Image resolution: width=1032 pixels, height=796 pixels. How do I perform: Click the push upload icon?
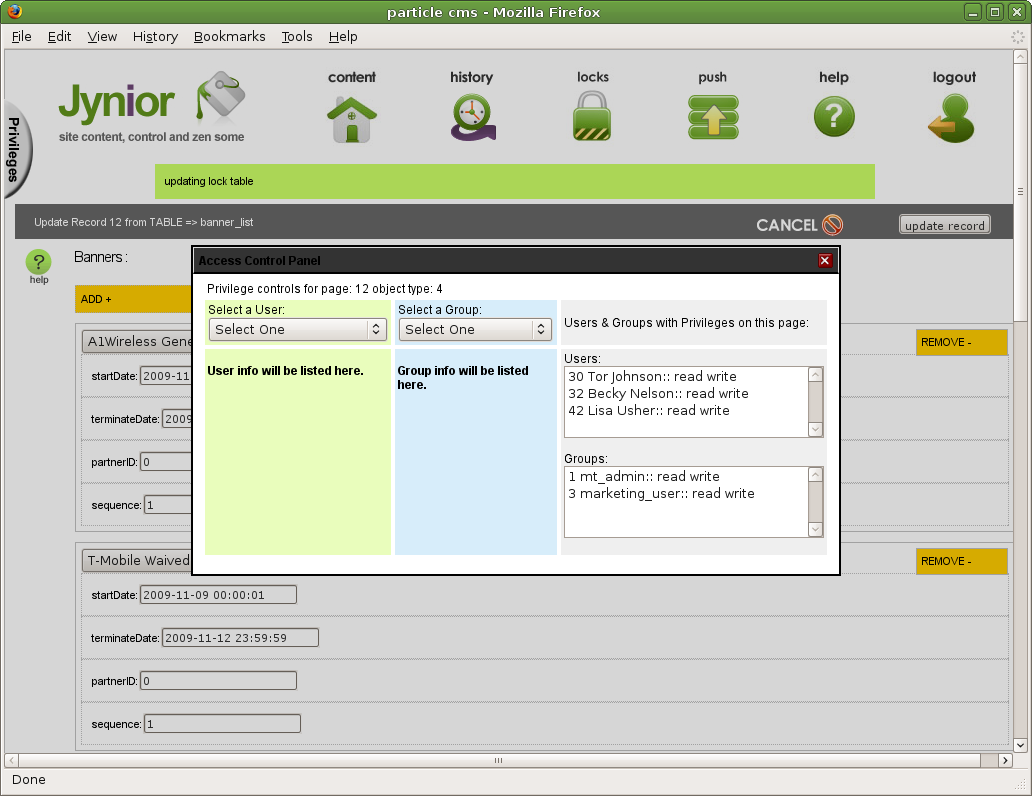(712, 117)
